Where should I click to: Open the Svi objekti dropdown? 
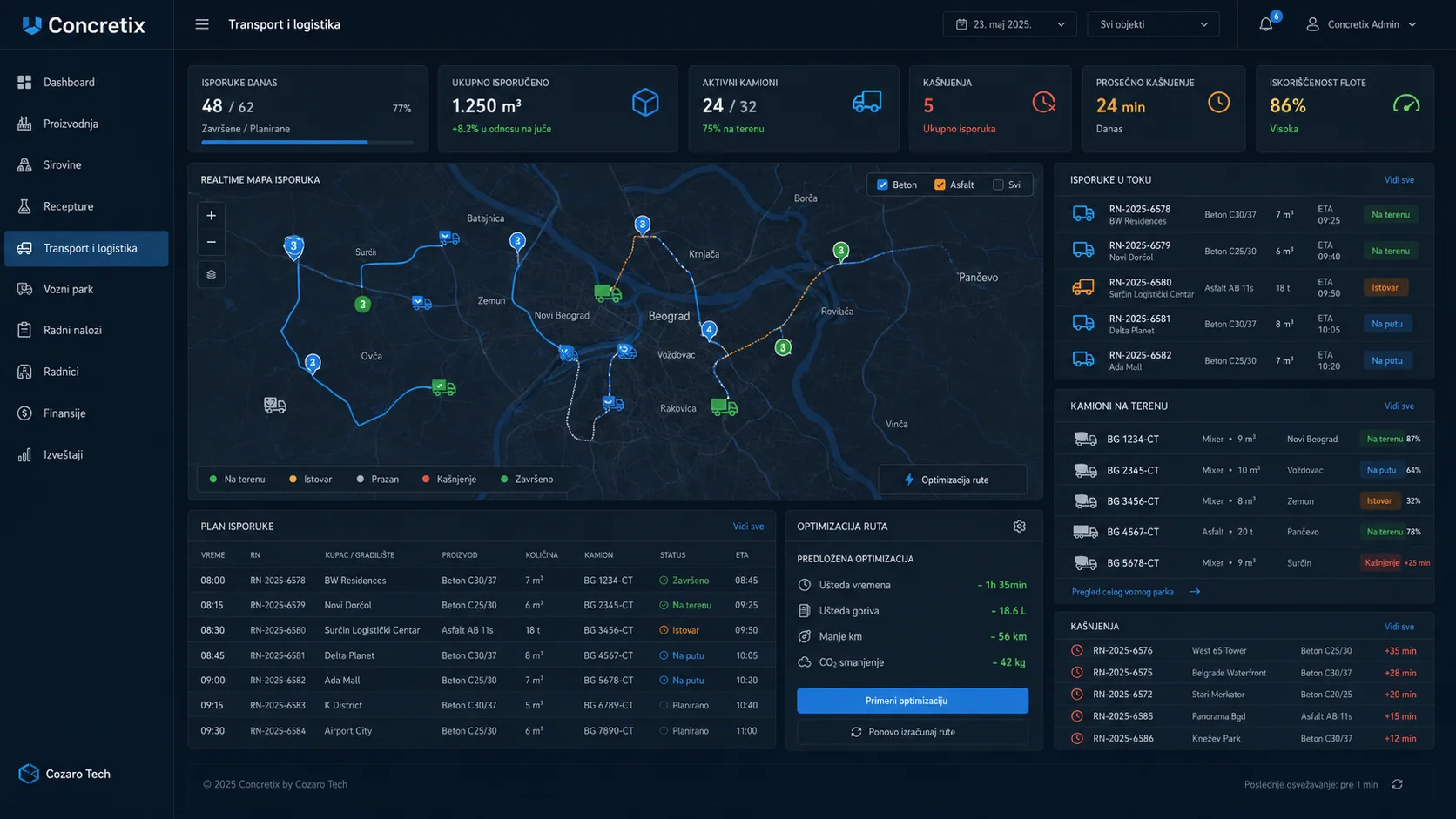1153,24
